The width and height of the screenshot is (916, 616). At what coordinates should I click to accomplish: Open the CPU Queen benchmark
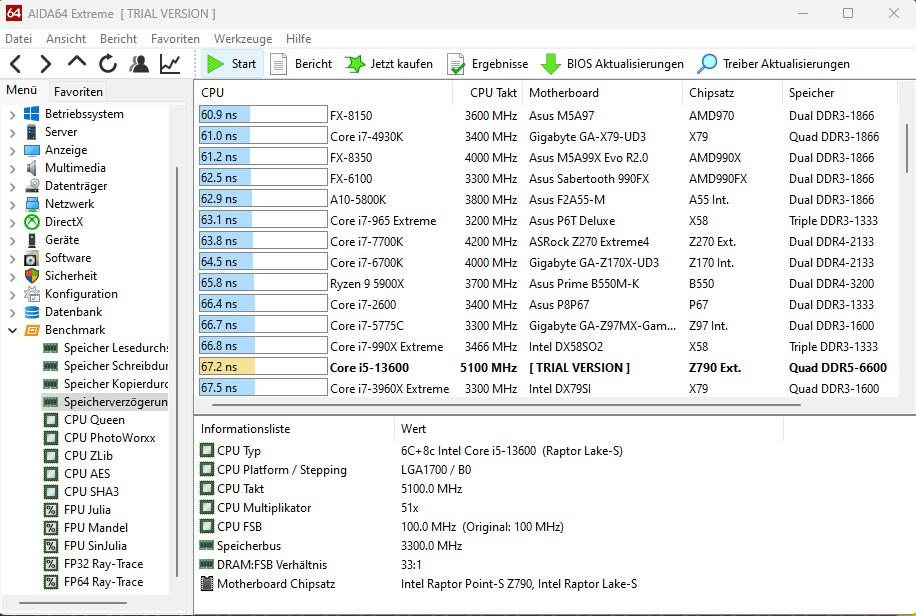coord(84,420)
